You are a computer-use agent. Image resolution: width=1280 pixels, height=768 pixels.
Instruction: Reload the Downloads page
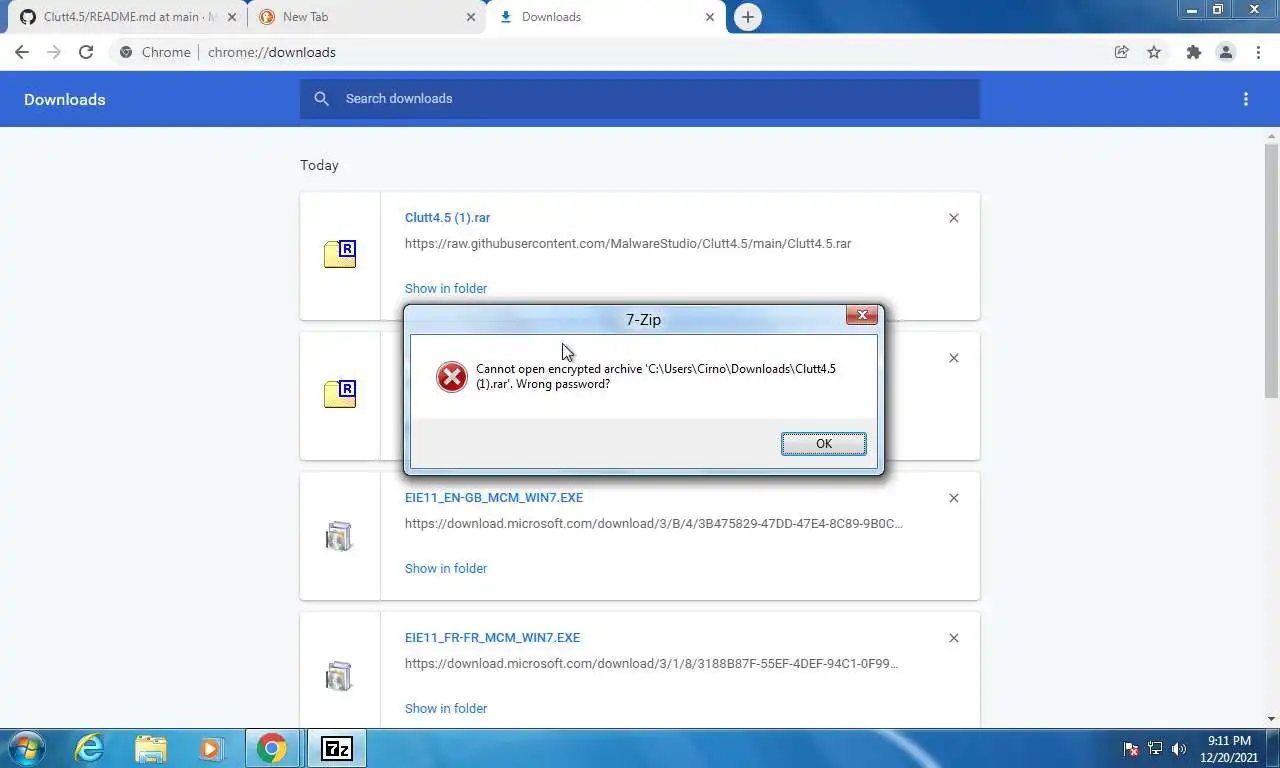click(86, 52)
